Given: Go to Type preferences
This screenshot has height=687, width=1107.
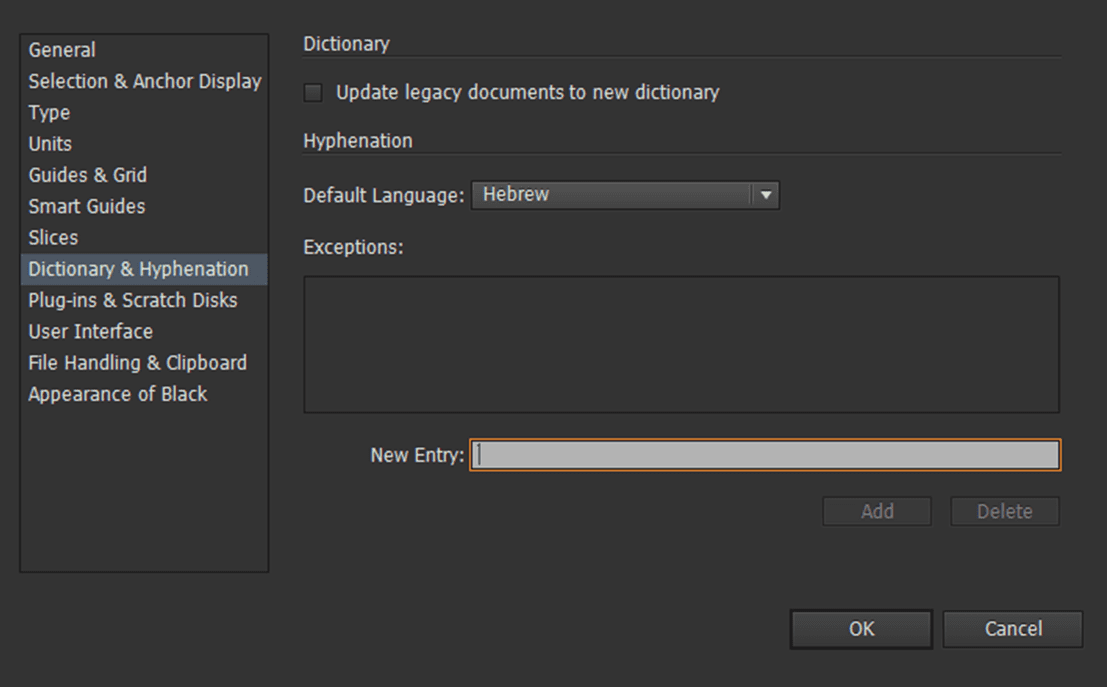Looking at the screenshot, I should coord(49,113).
